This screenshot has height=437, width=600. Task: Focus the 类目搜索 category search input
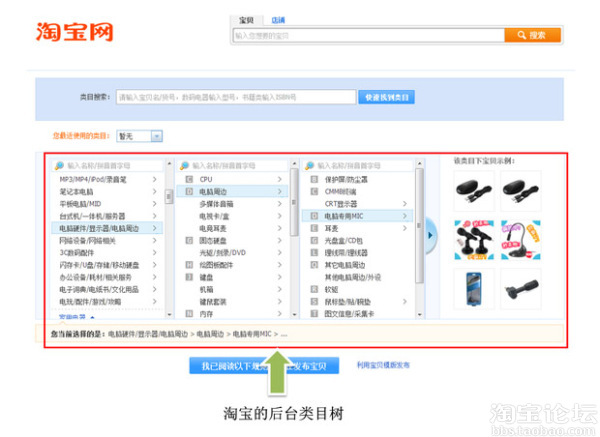(236, 97)
